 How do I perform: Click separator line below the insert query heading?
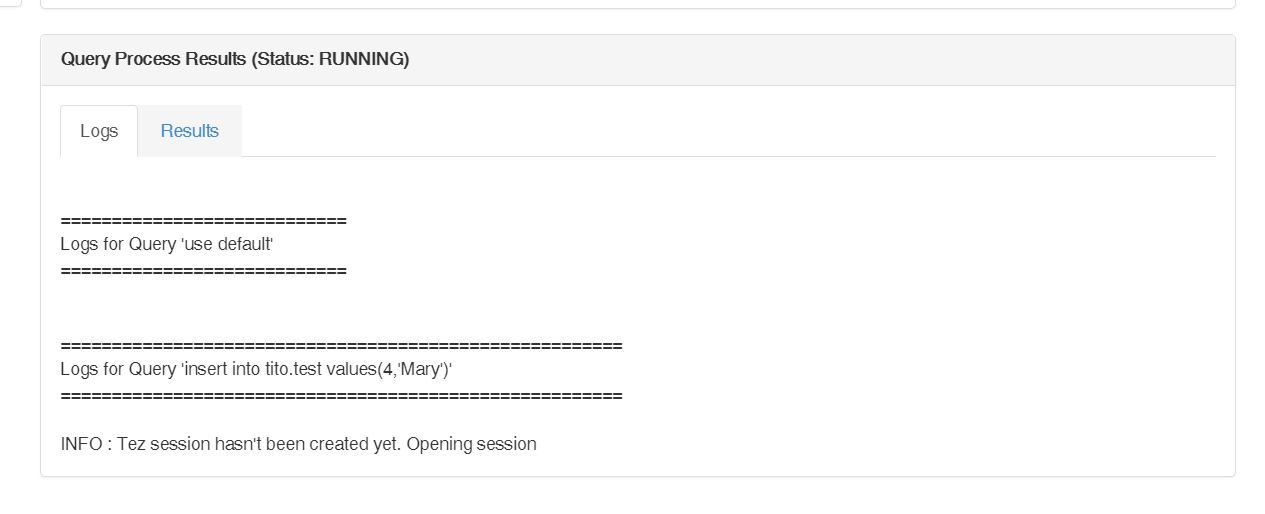point(341,396)
